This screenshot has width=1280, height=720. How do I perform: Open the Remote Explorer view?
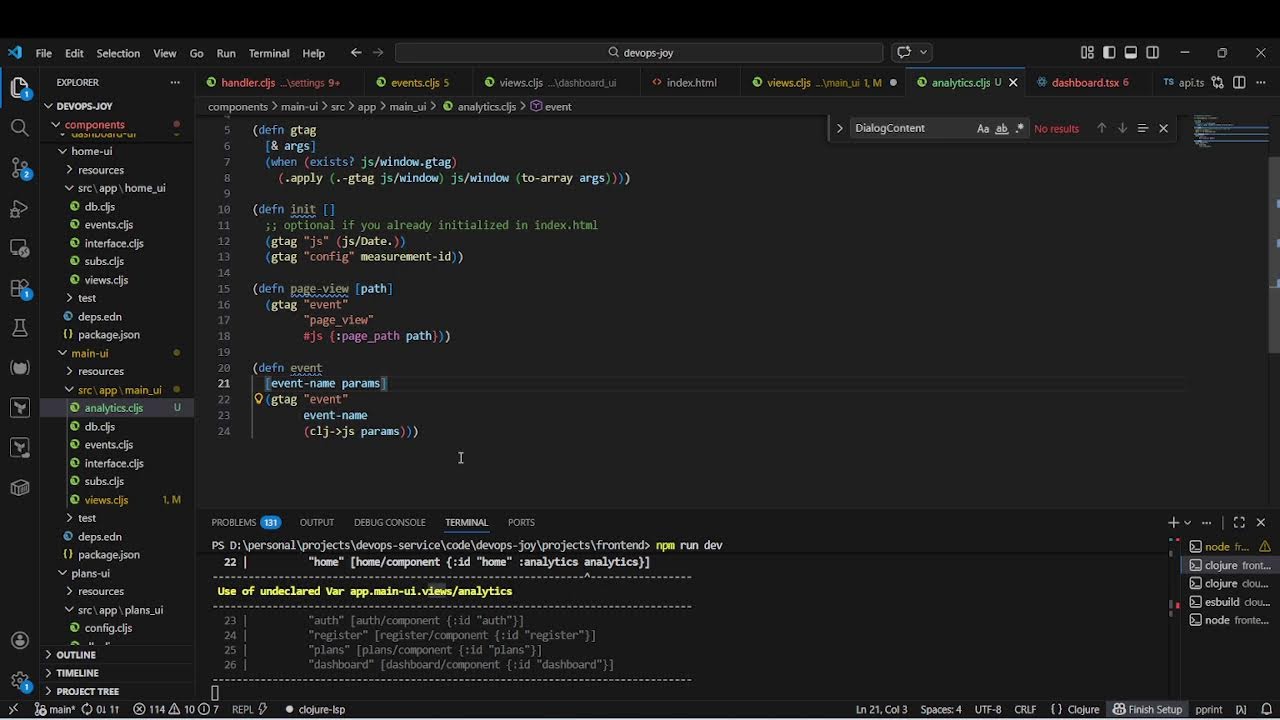[19, 248]
